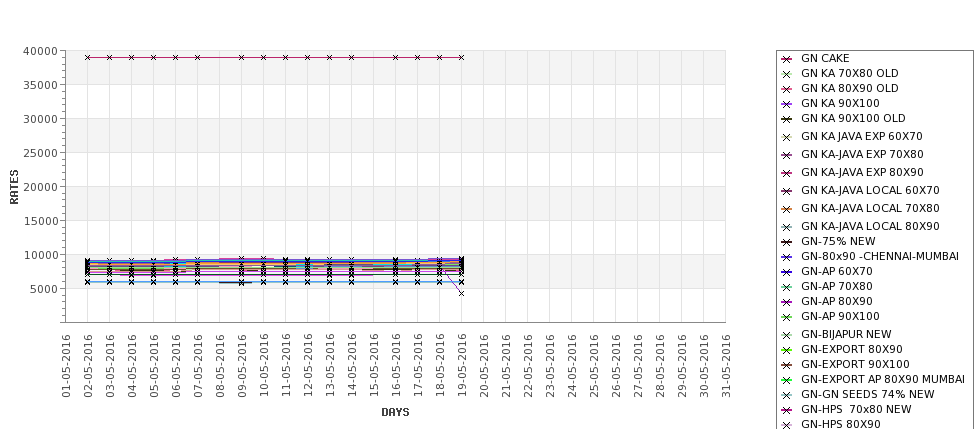Click the 10-05-2016 date label
This screenshot has width=975, height=429.
tap(264, 366)
